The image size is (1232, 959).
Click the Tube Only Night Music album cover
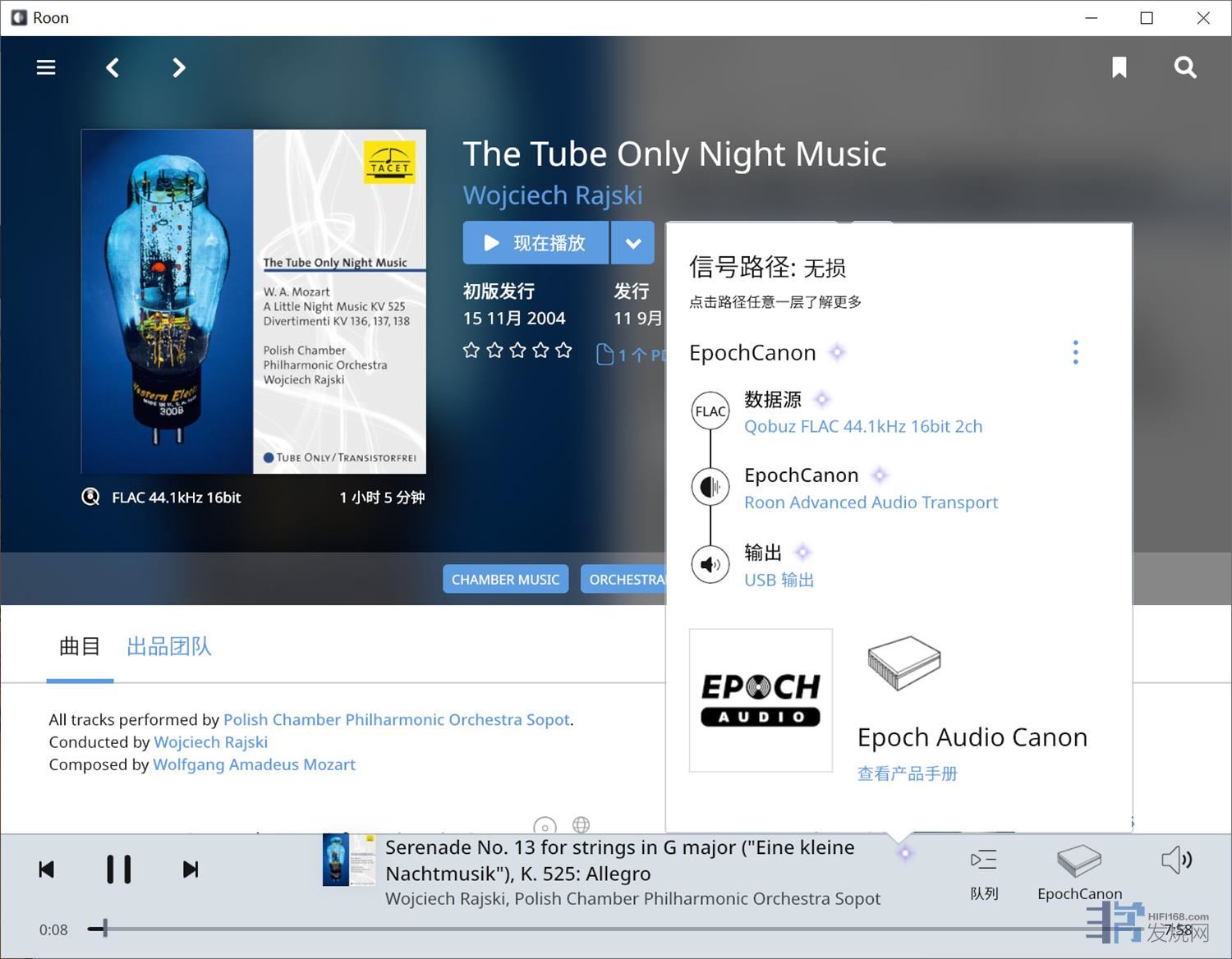254,301
